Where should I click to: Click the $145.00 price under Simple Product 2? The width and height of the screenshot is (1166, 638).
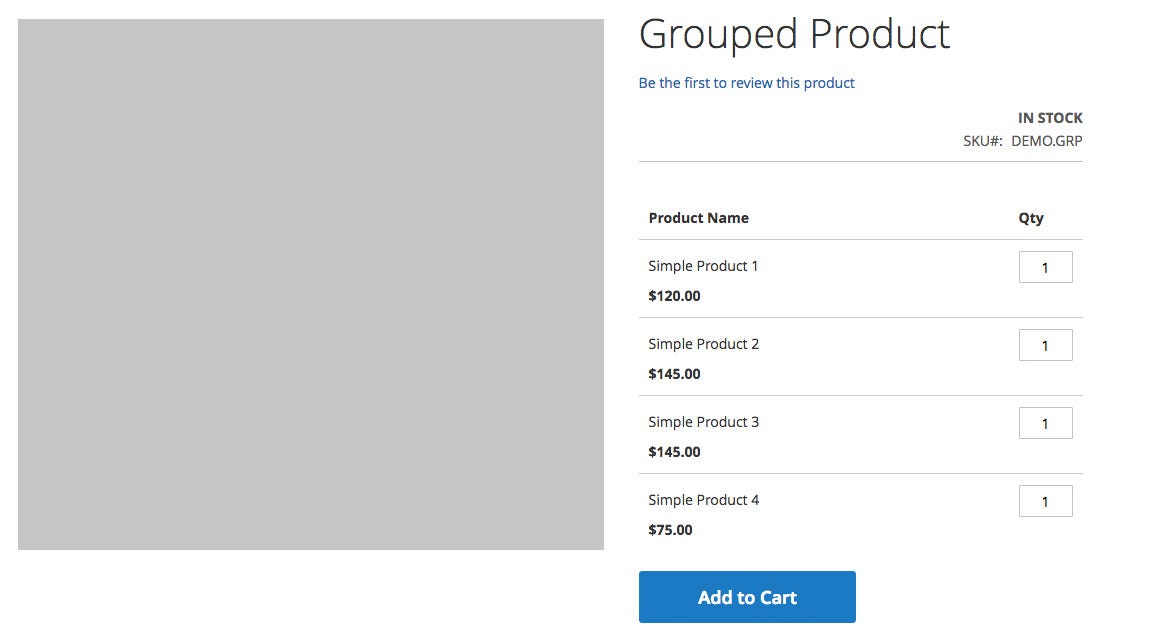674,374
